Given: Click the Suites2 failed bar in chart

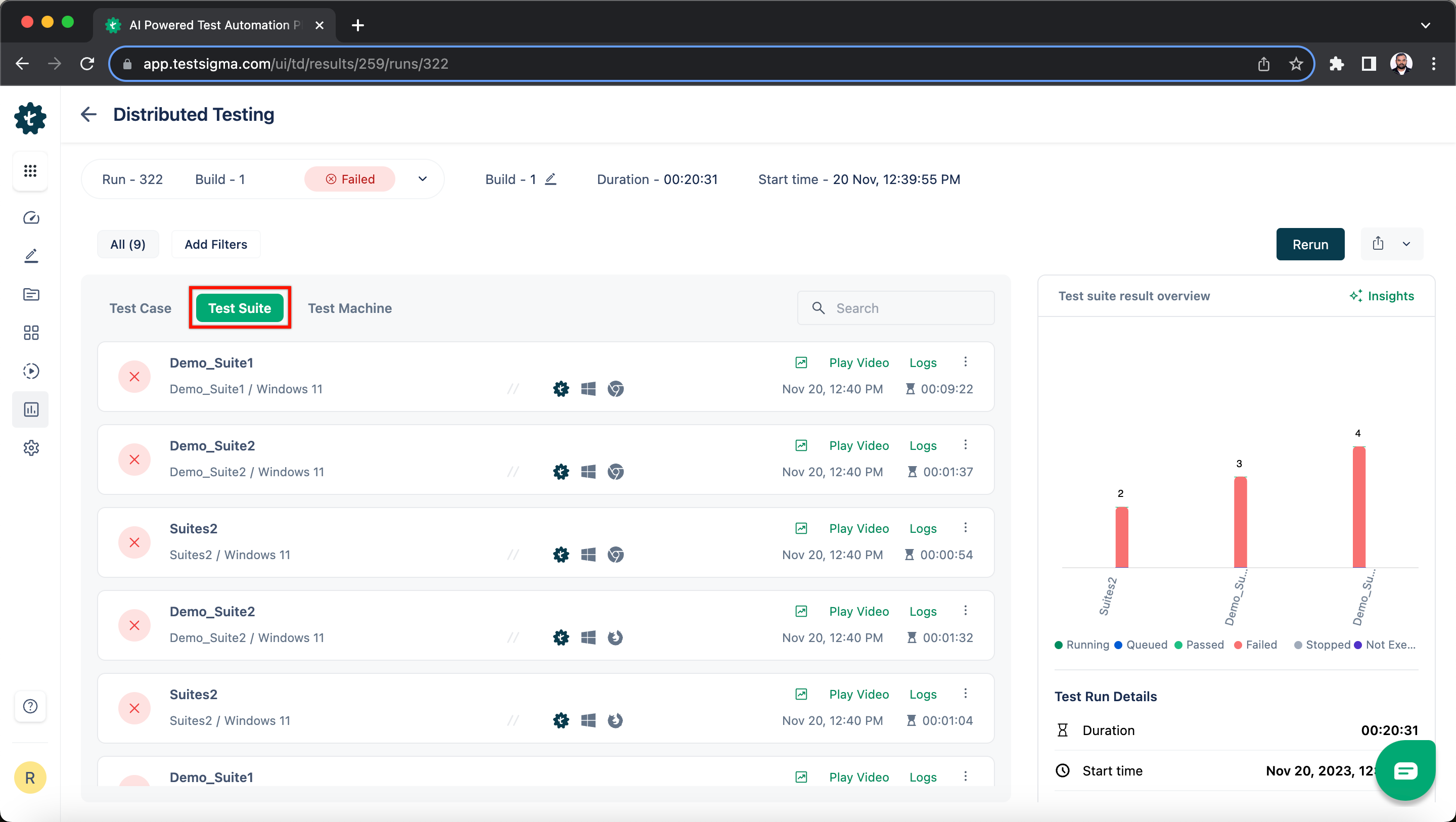Looking at the screenshot, I should 1121,537.
